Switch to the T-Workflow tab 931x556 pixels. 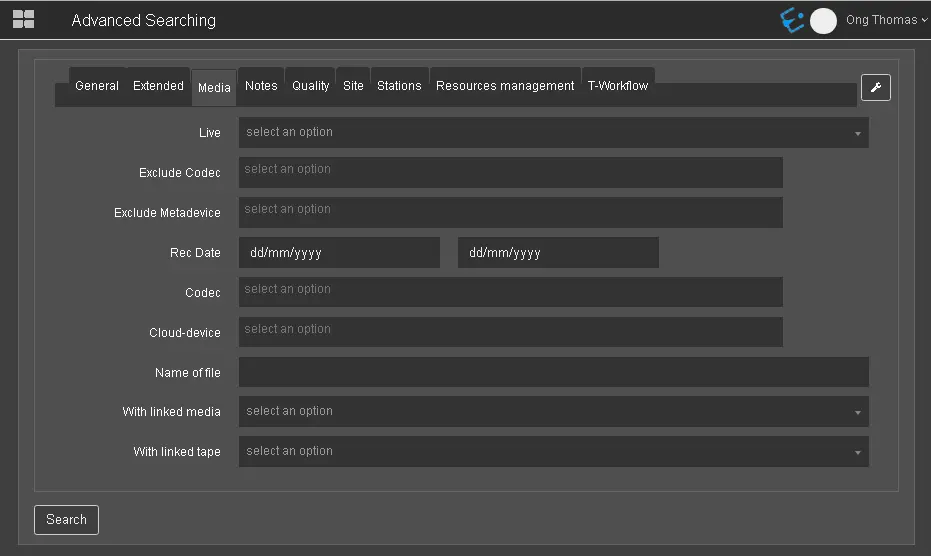[x=617, y=86]
